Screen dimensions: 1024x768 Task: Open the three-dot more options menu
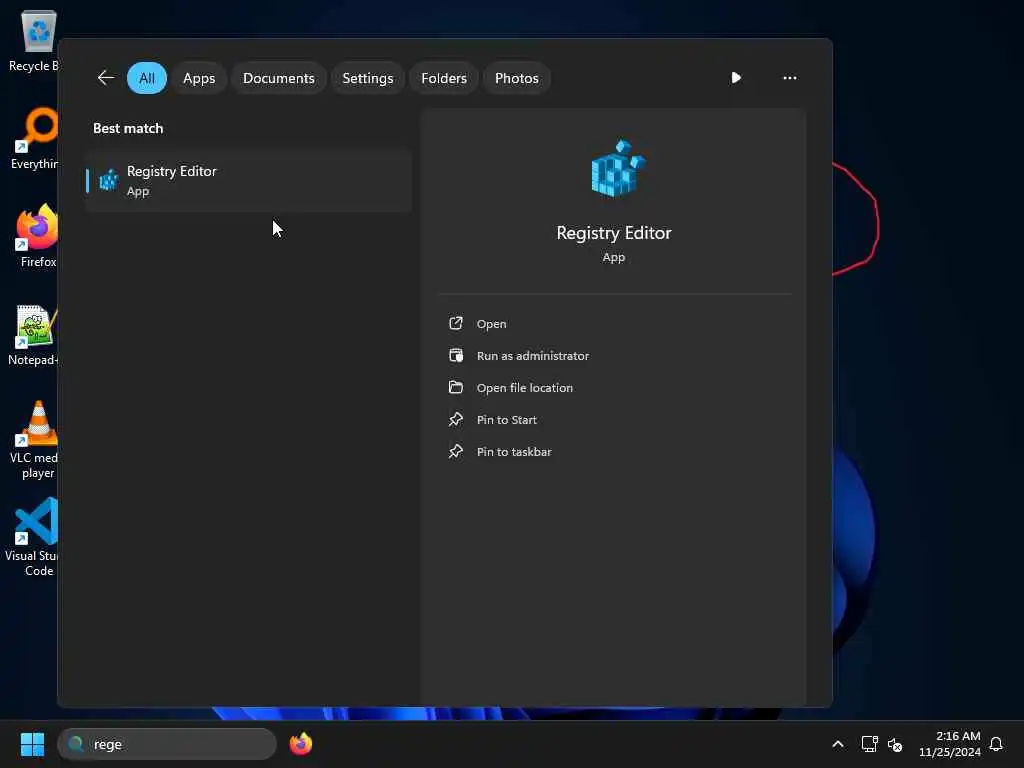[x=790, y=78]
